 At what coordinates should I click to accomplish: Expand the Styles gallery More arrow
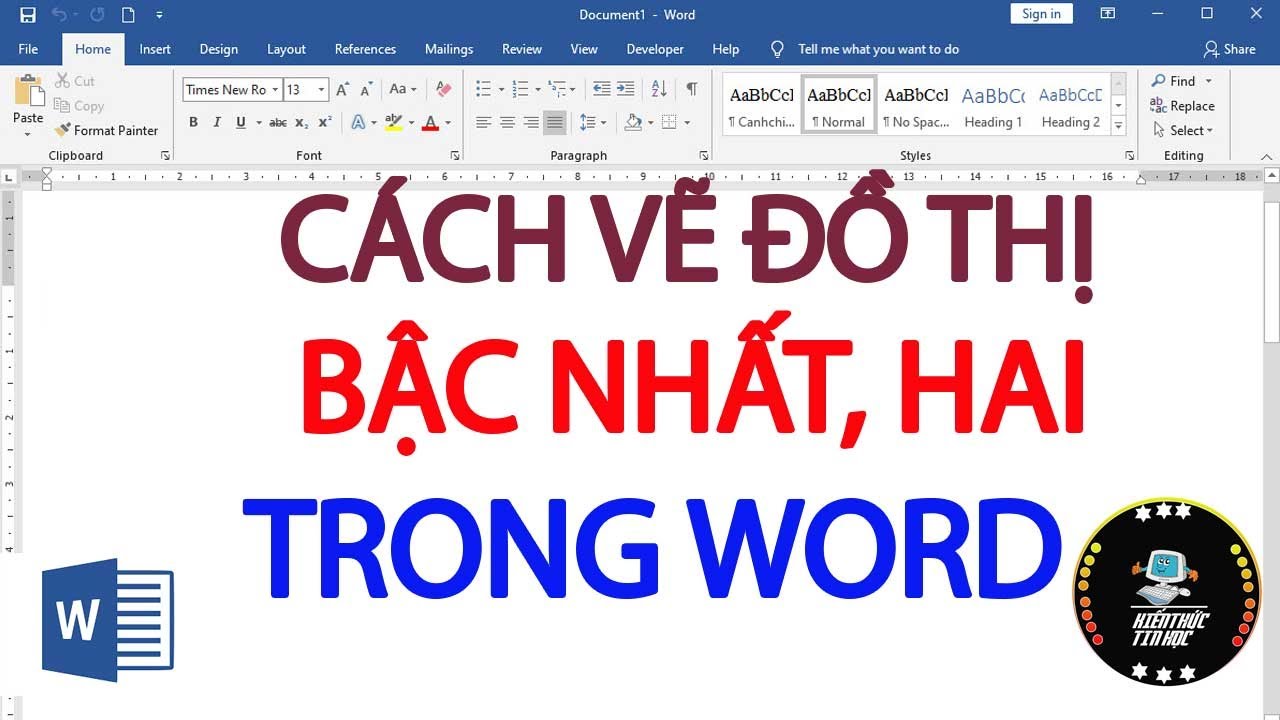(x=1118, y=126)
